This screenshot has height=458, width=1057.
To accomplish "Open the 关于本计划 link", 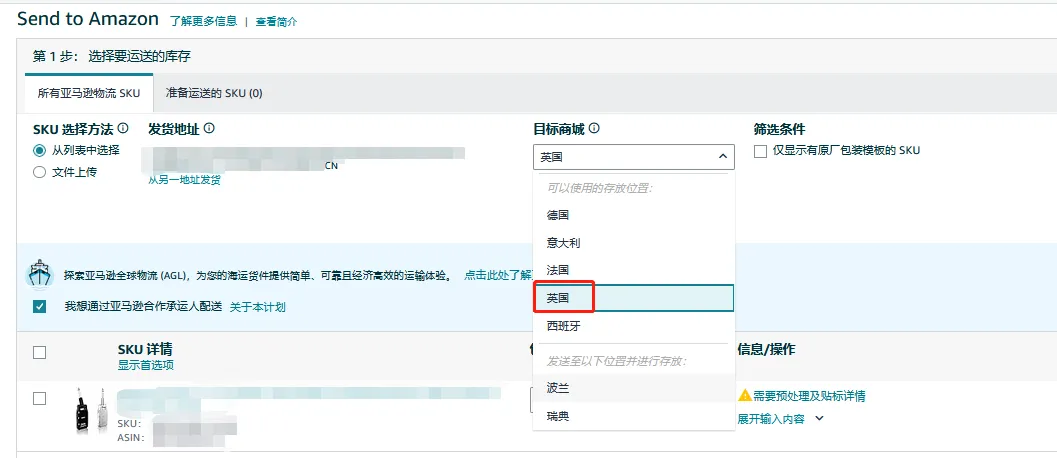I will (257, 307).
